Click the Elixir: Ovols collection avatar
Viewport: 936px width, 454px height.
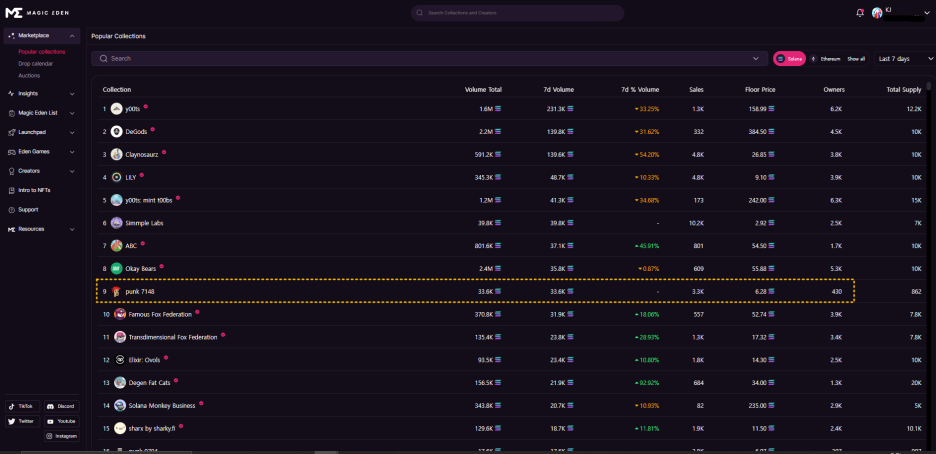(120, 360)
